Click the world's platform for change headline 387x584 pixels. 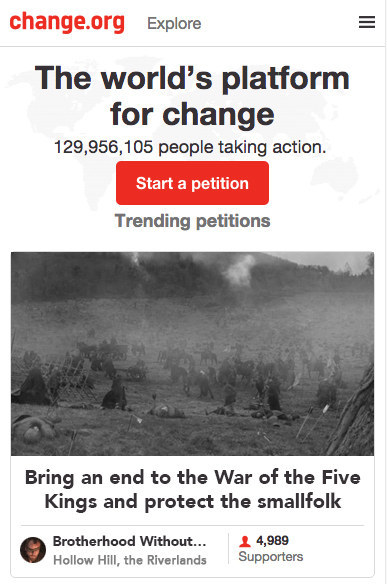pos(192,96)
